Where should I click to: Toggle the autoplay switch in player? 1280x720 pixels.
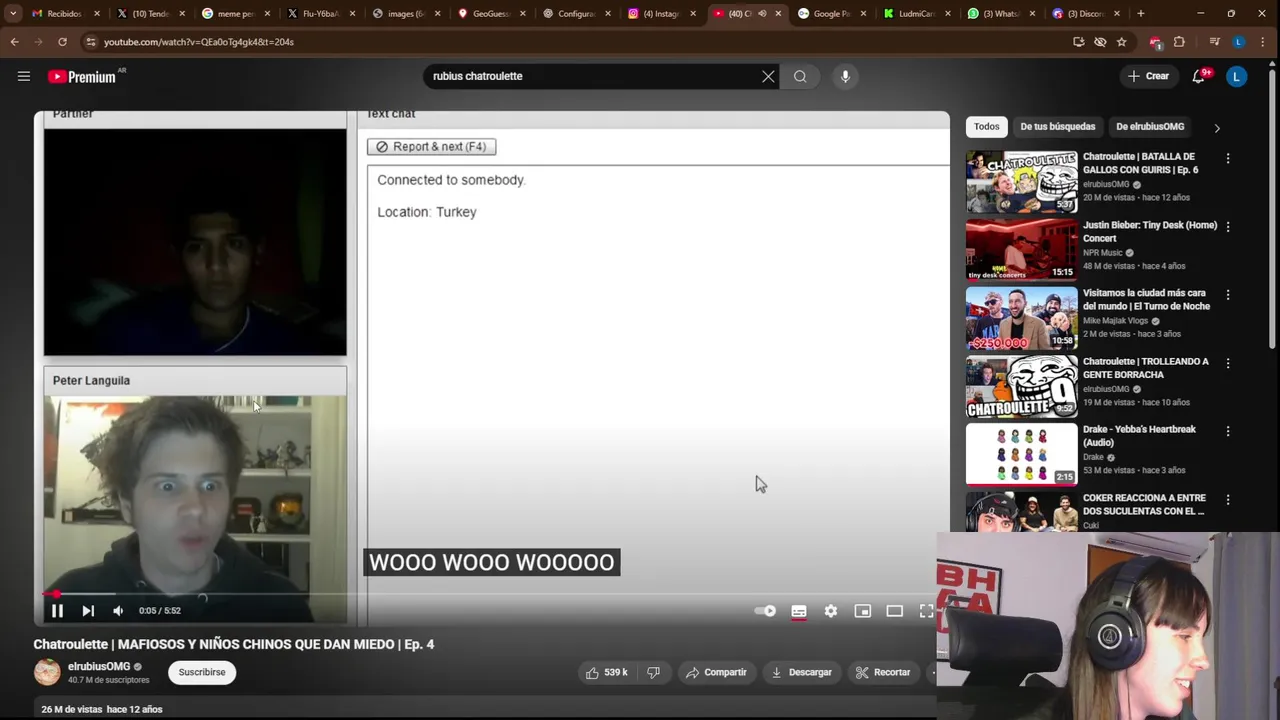[x=767, y=611]
